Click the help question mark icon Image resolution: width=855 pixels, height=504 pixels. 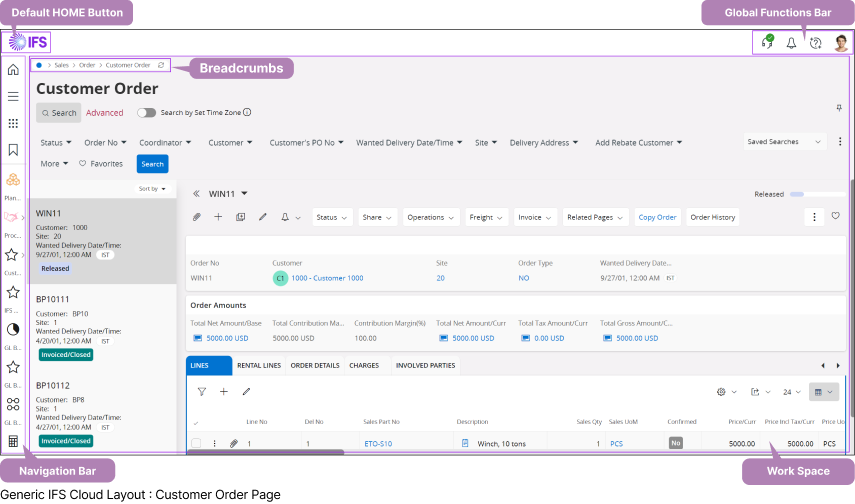[x=815, y=43]
